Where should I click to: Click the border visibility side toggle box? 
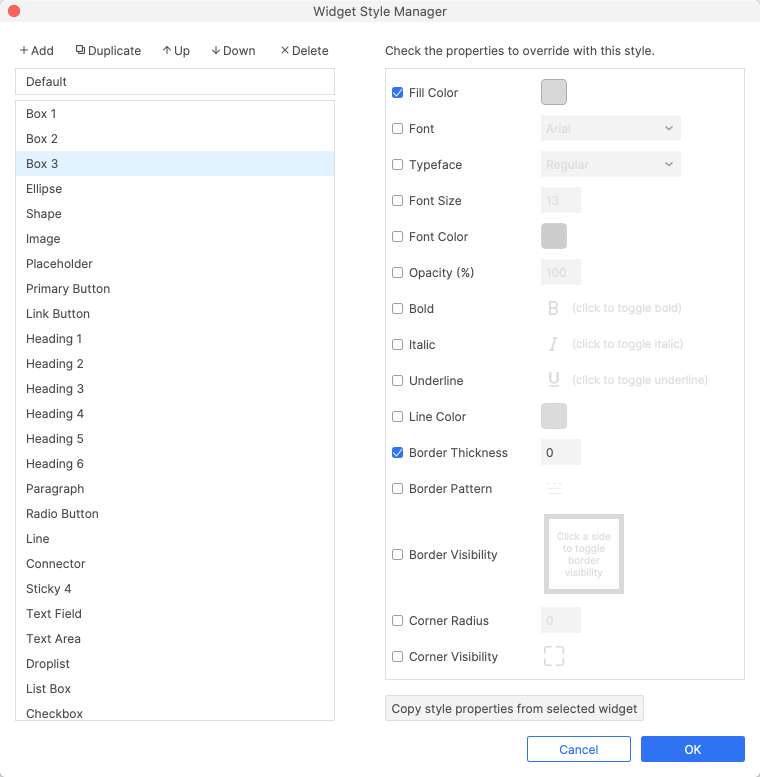click(584, 554)
